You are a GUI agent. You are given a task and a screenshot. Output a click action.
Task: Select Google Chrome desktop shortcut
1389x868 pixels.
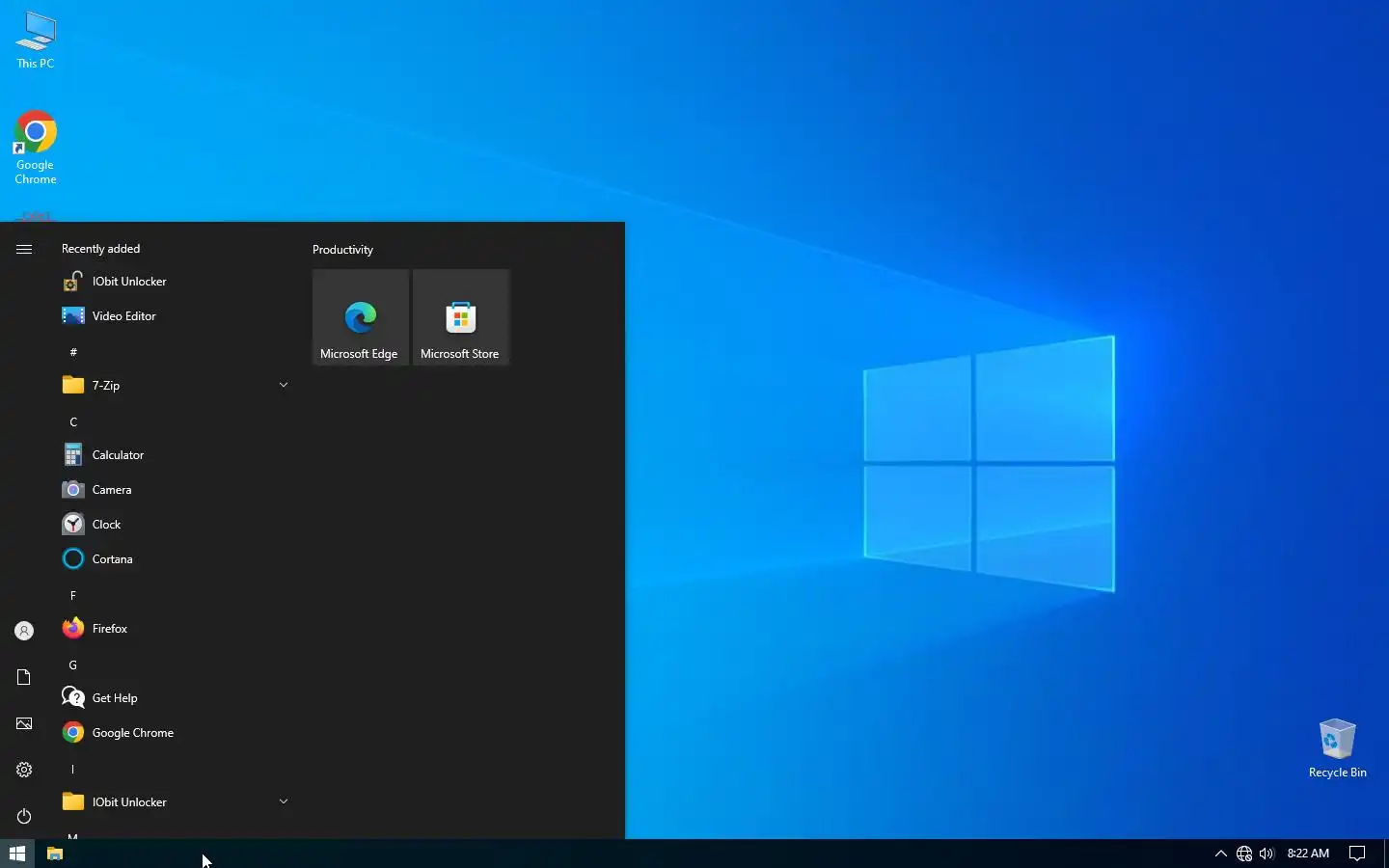(36, 149)
